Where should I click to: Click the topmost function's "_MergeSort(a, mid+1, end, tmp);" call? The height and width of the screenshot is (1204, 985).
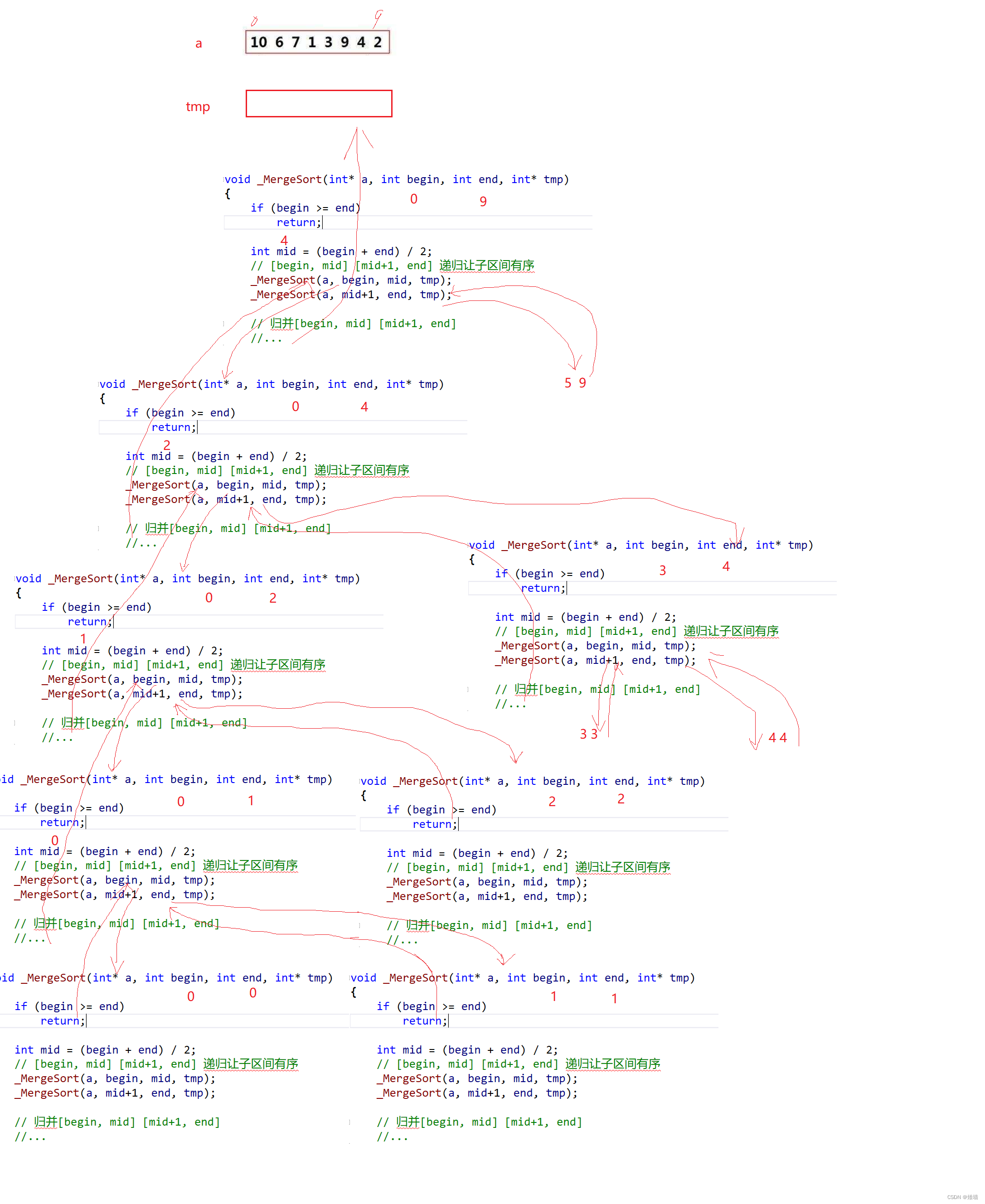click(x=351, y=295)
